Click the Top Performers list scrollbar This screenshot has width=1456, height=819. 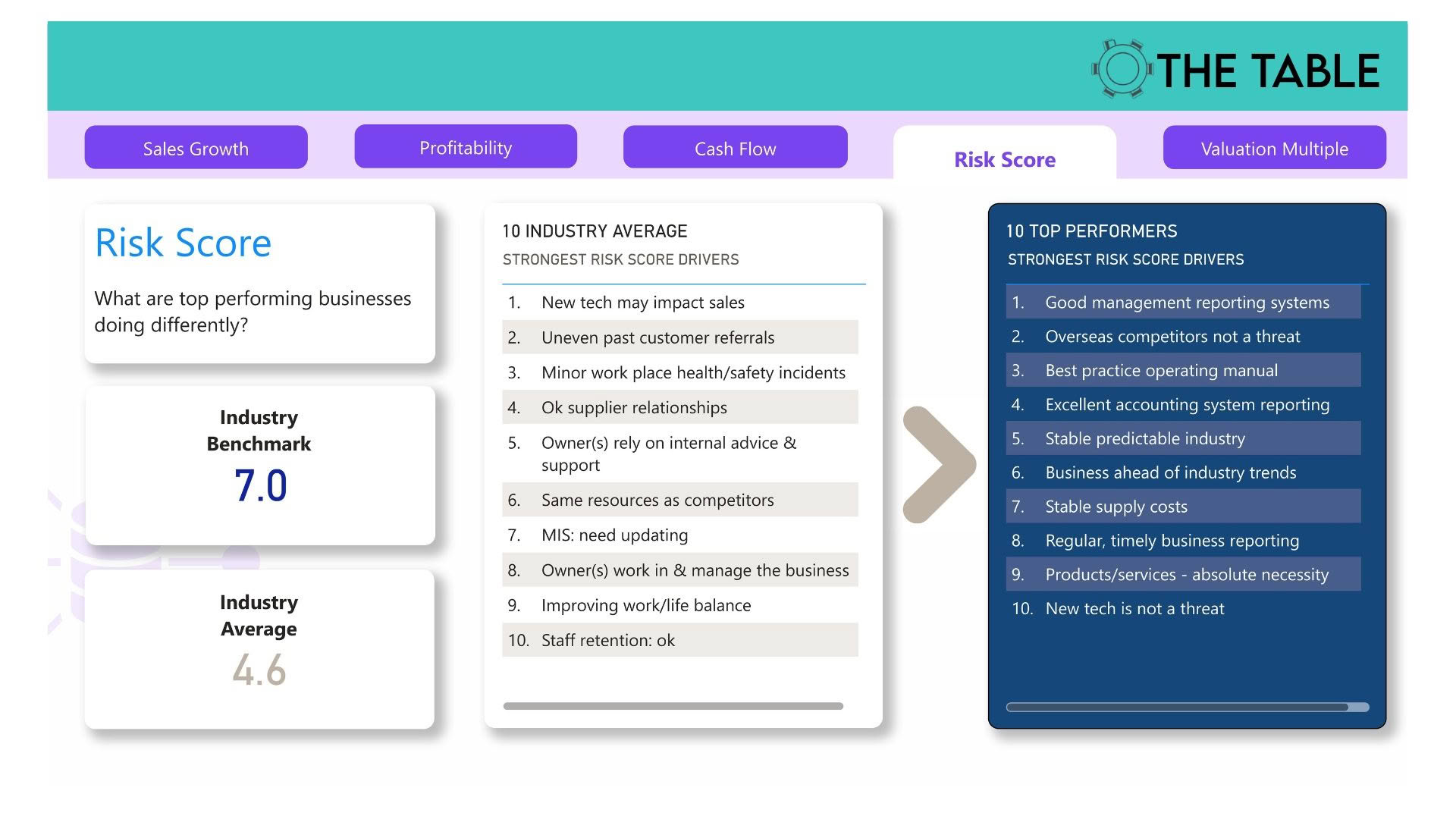[1178, 707]
